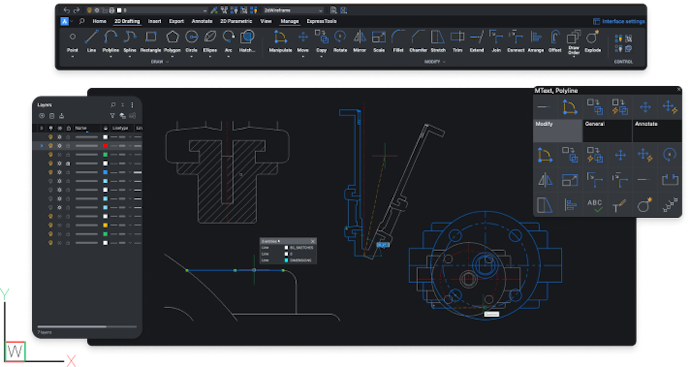Open linetype dropdown of the red layer
Image resolution: width=690 pixels, height=367 pixels.
[x=130, y=146]
